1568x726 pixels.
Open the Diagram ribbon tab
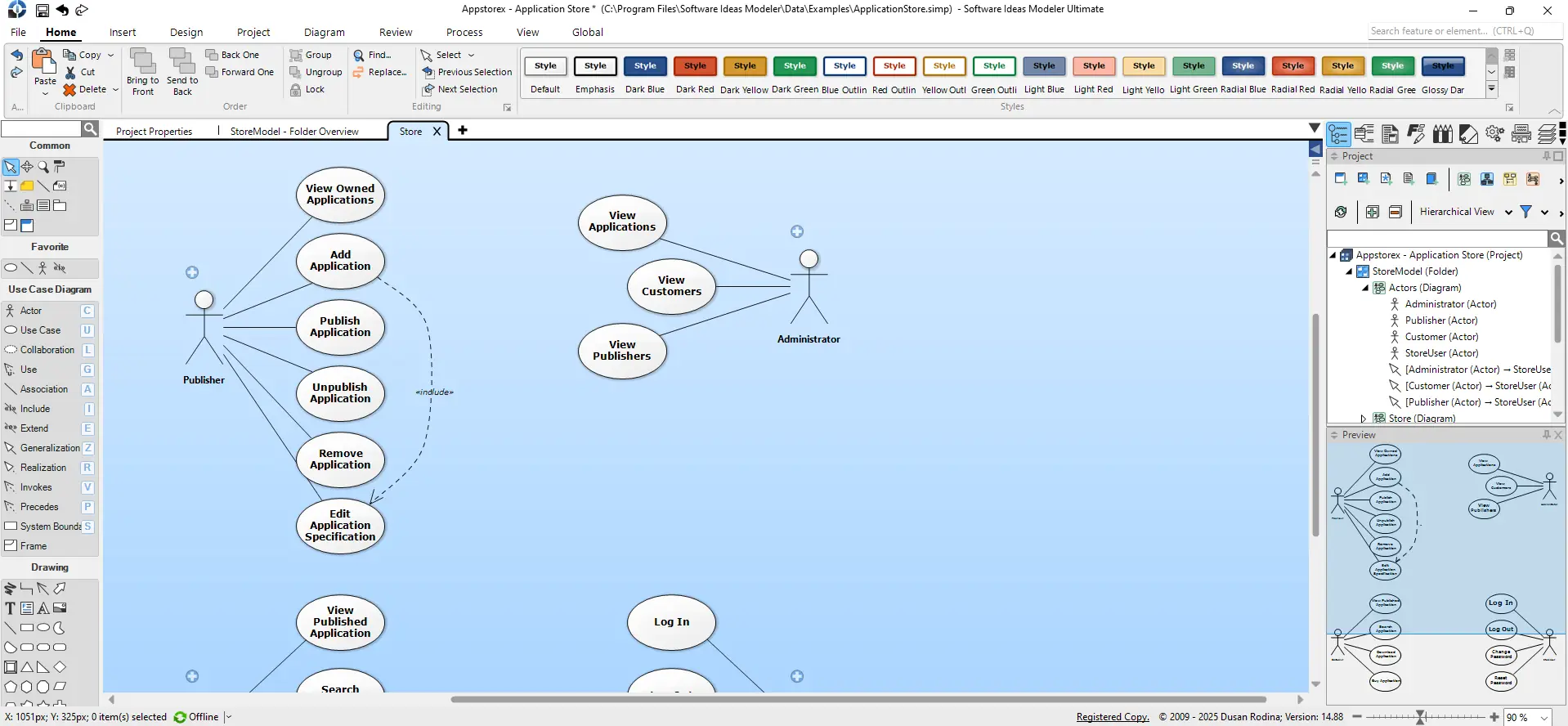(x=325, y=32)
